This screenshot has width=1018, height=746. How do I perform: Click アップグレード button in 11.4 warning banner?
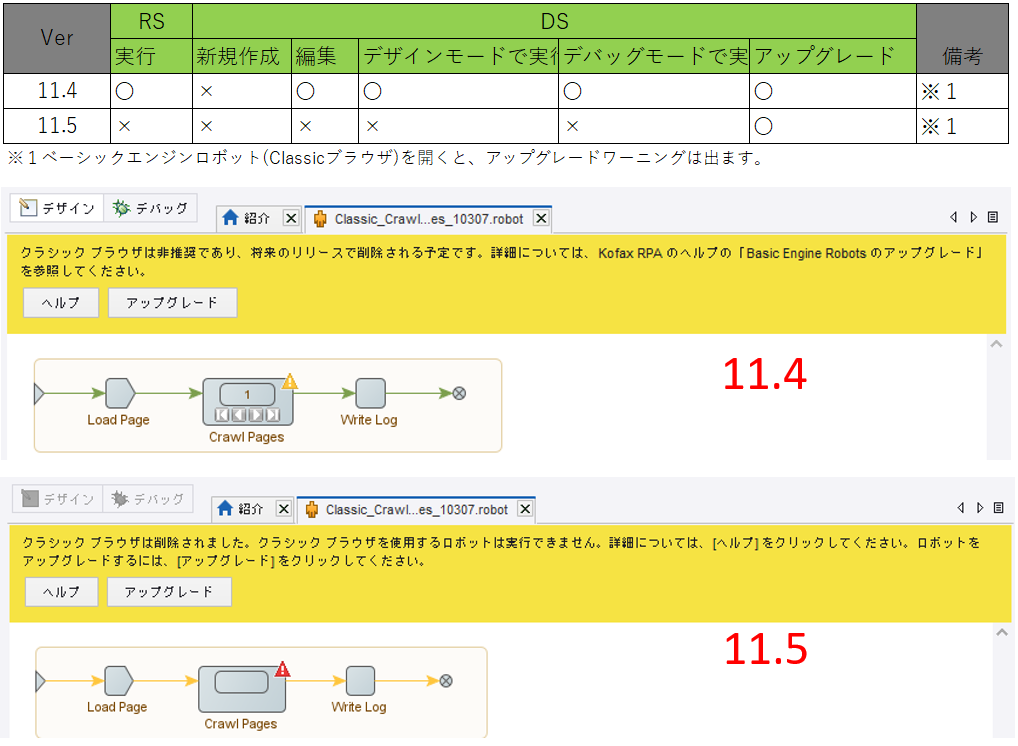(x=172, y=303)
